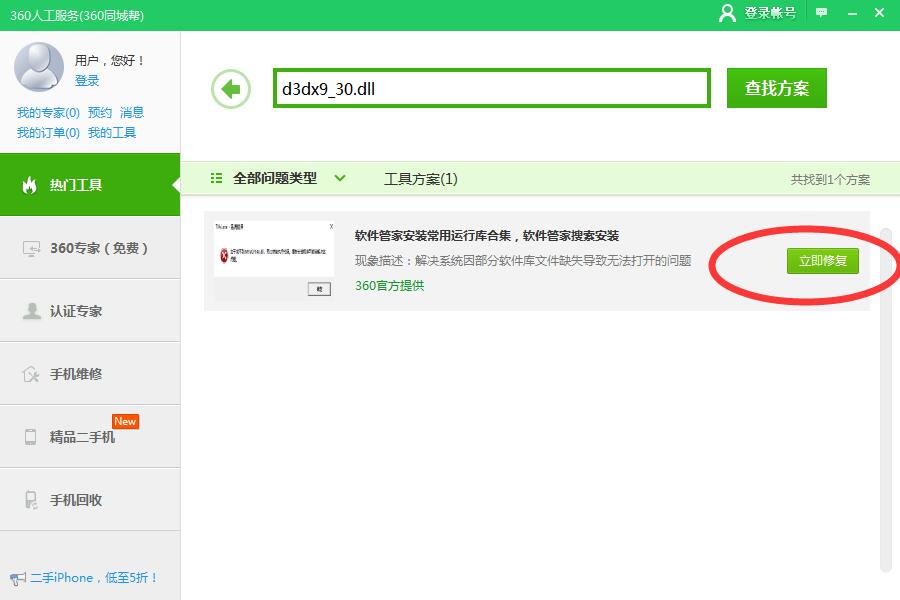Click the repair icon beside 手机维修
This screenshot has height=600, width=900.
tap(31, 374)
